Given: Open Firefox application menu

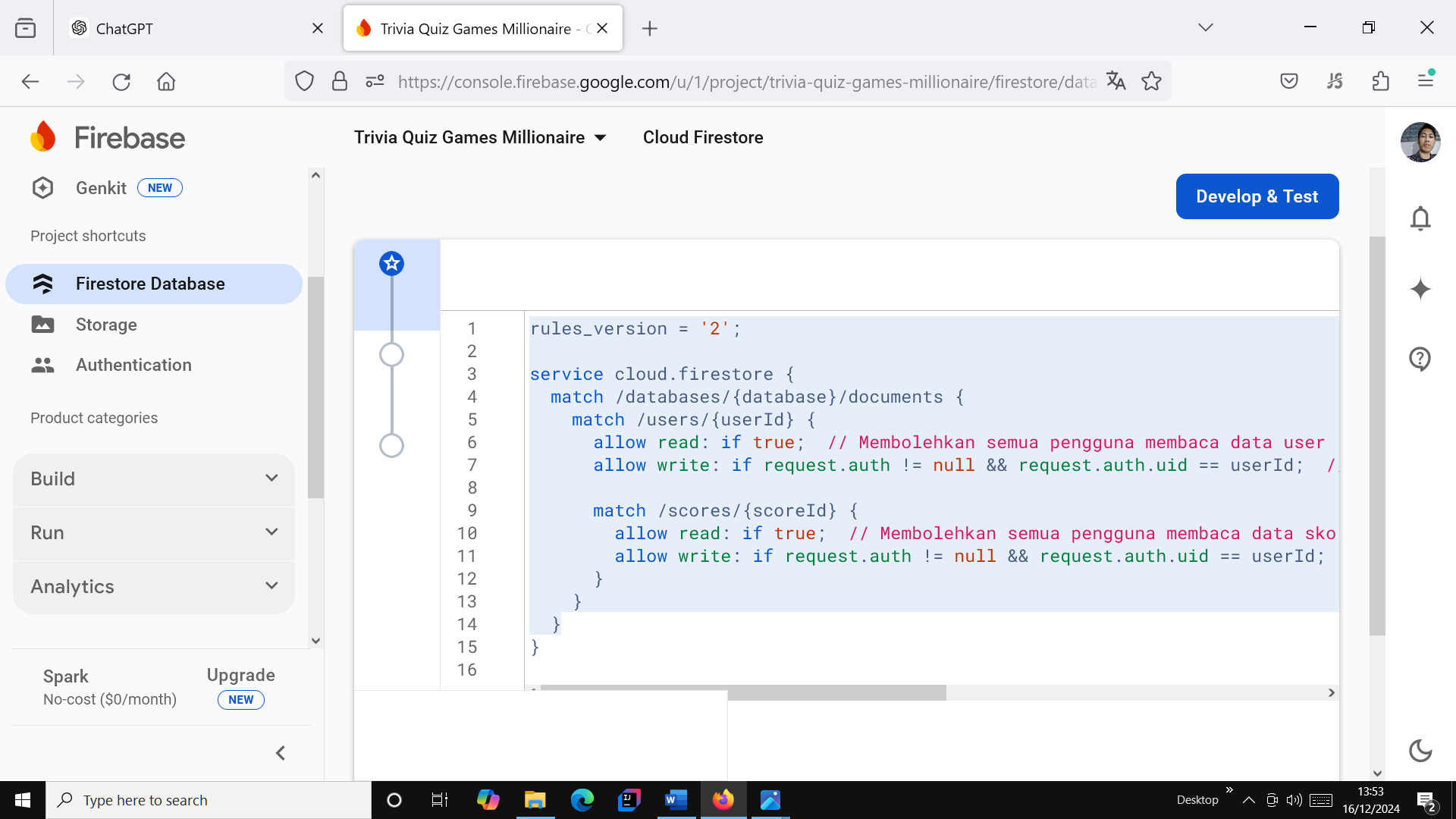Looking at the screenshot, I should coord(1426,80).
